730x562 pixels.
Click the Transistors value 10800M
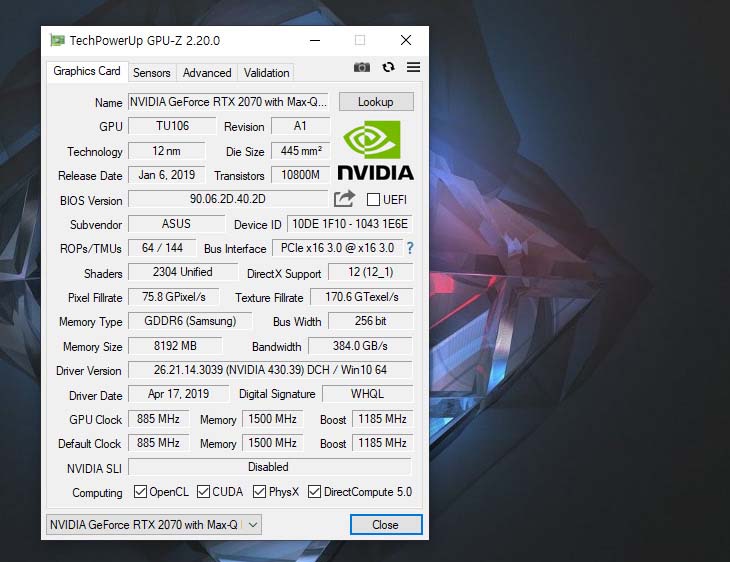(x=300, y=175)
